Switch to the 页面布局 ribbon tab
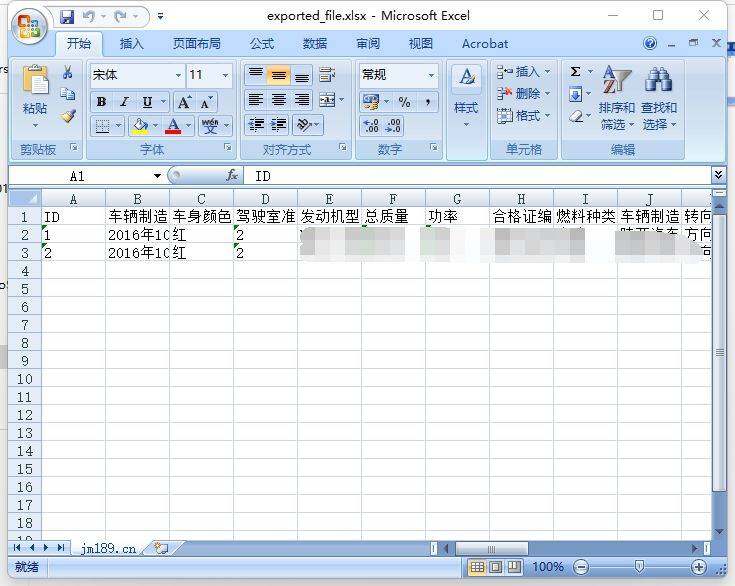 point(196,44)
